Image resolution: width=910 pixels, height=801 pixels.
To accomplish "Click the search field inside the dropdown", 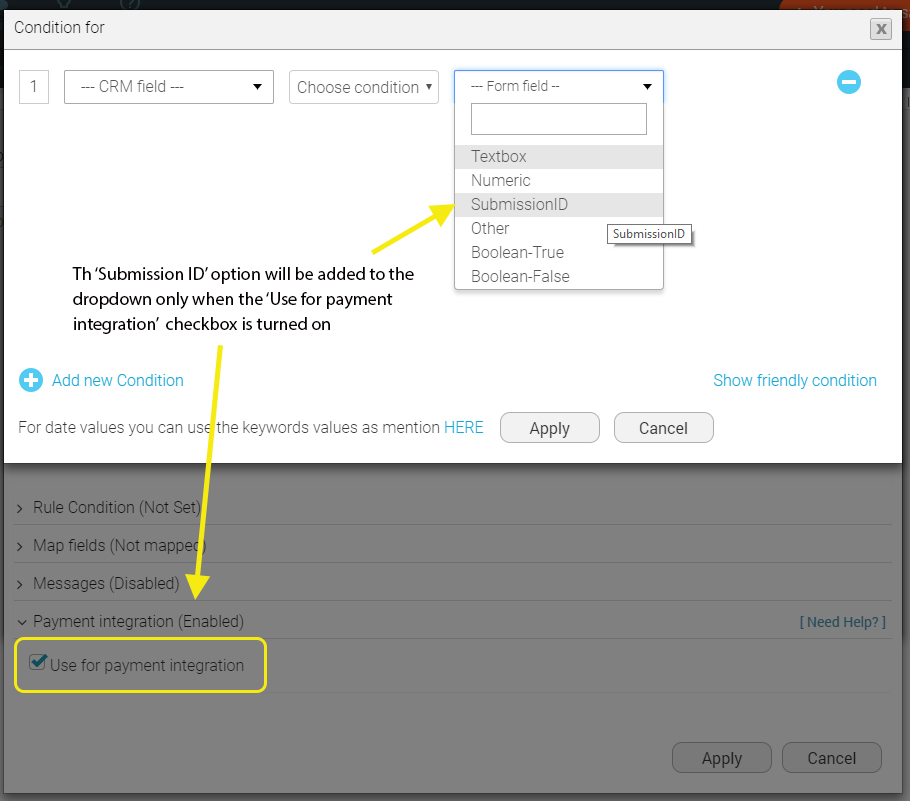I will [558, 119].
